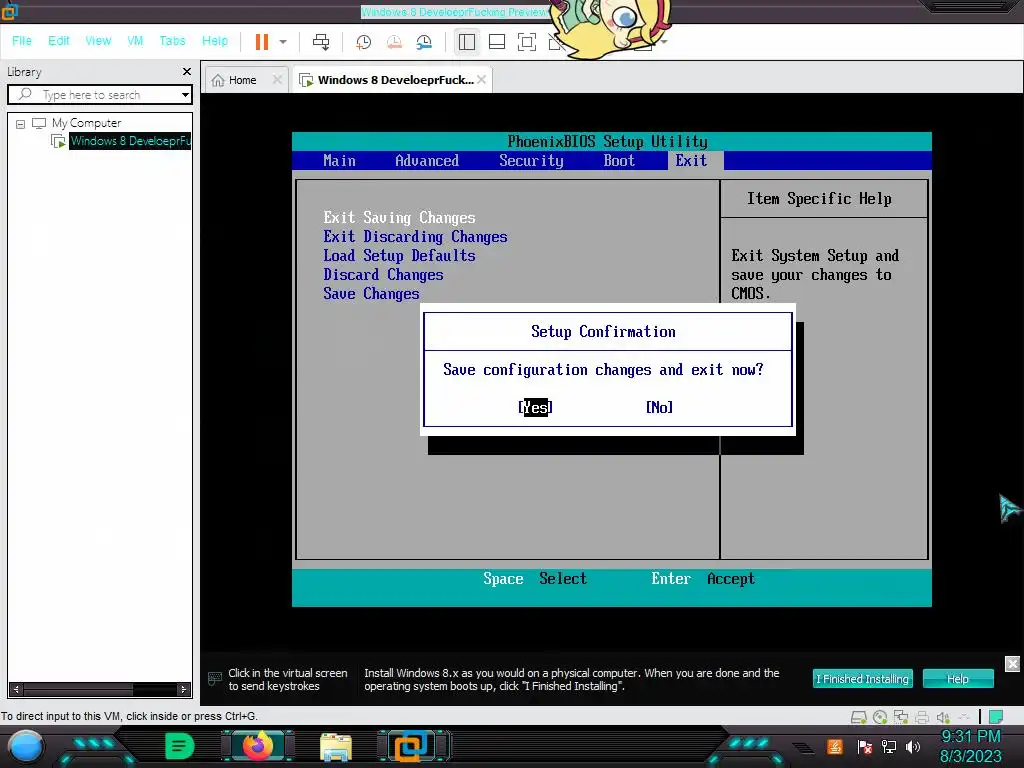Click the printer status icon

(x=922, y=718)
